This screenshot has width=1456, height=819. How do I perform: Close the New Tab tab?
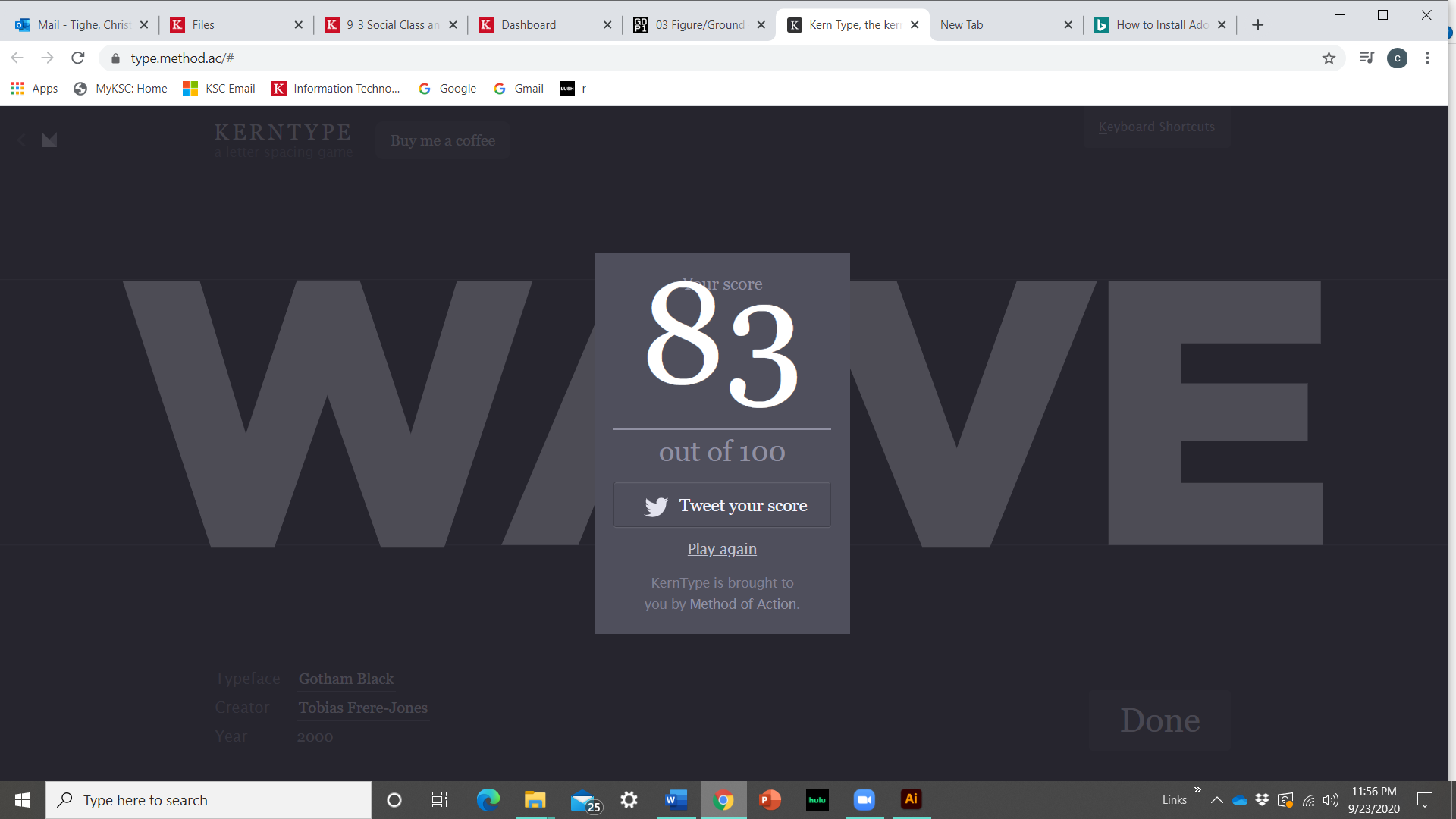1068,25
